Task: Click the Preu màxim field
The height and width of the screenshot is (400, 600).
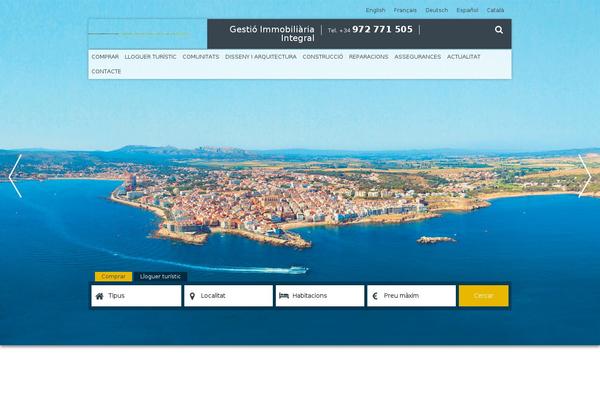Action: 411,296
